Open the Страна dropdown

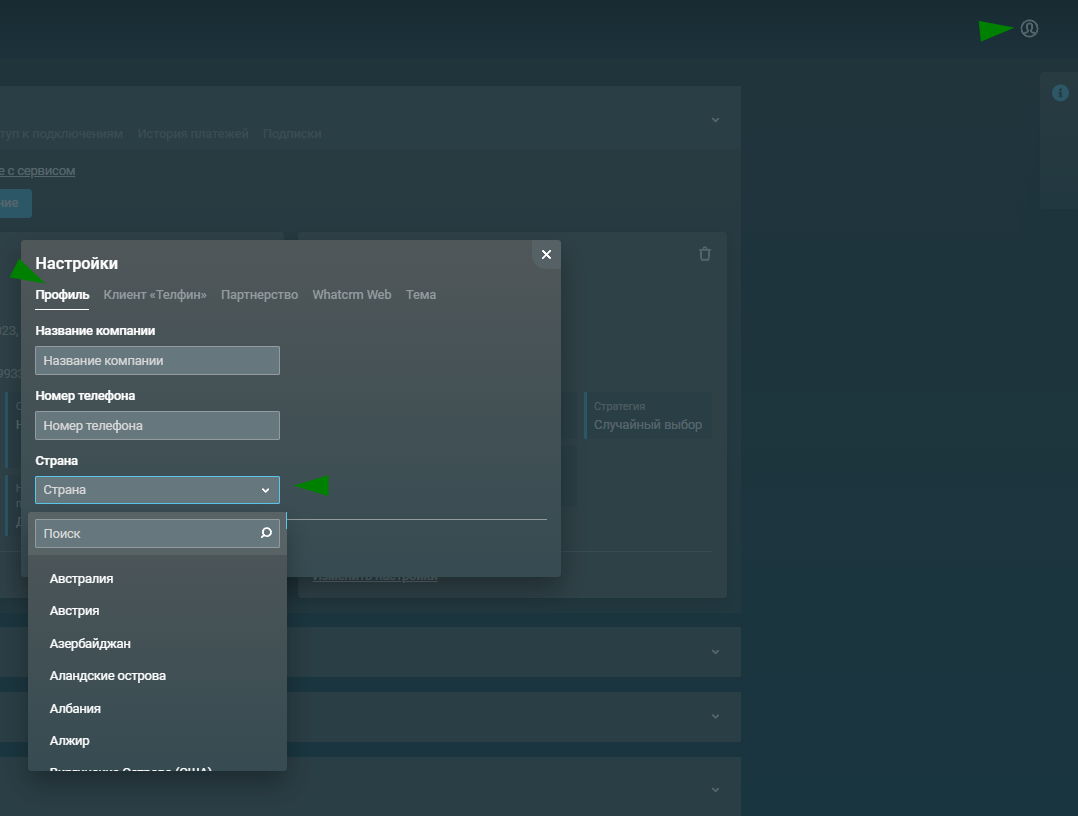[157, 490]
